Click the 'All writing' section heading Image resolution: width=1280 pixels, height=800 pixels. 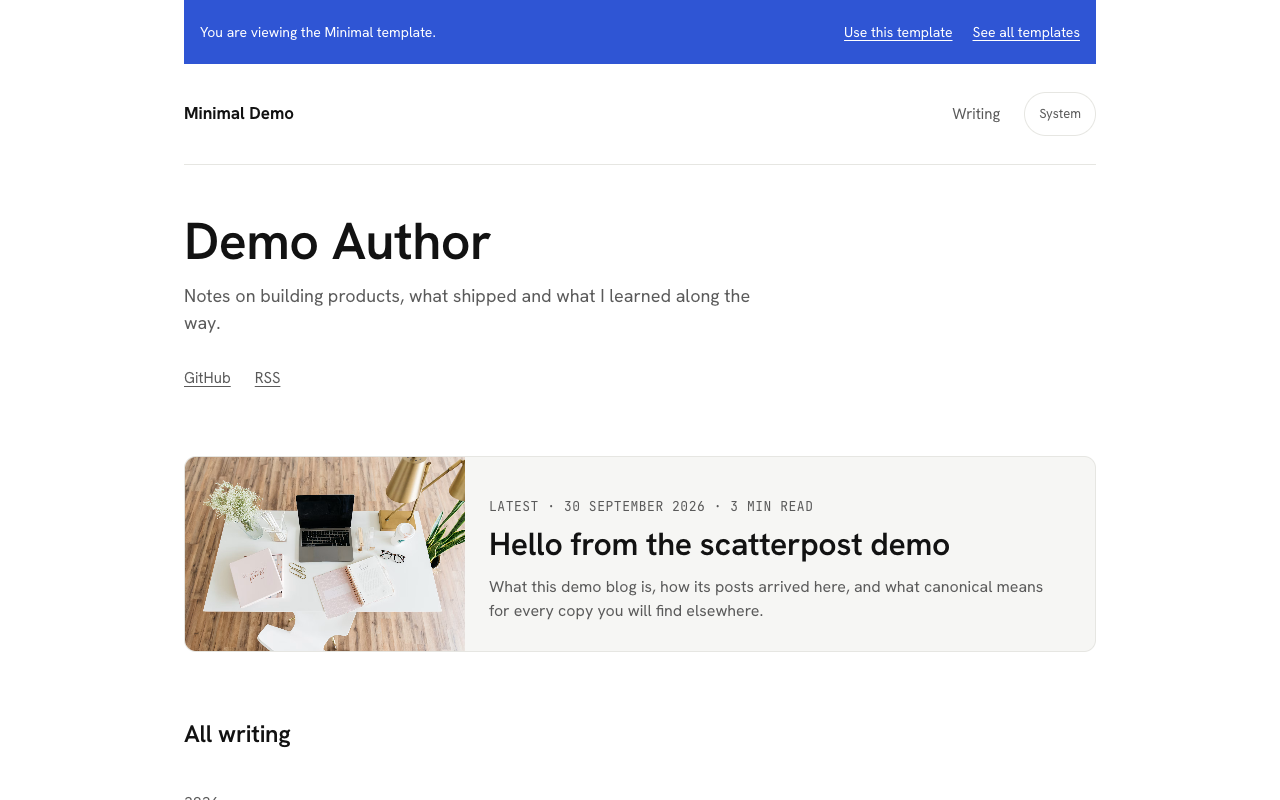point(237,734)
